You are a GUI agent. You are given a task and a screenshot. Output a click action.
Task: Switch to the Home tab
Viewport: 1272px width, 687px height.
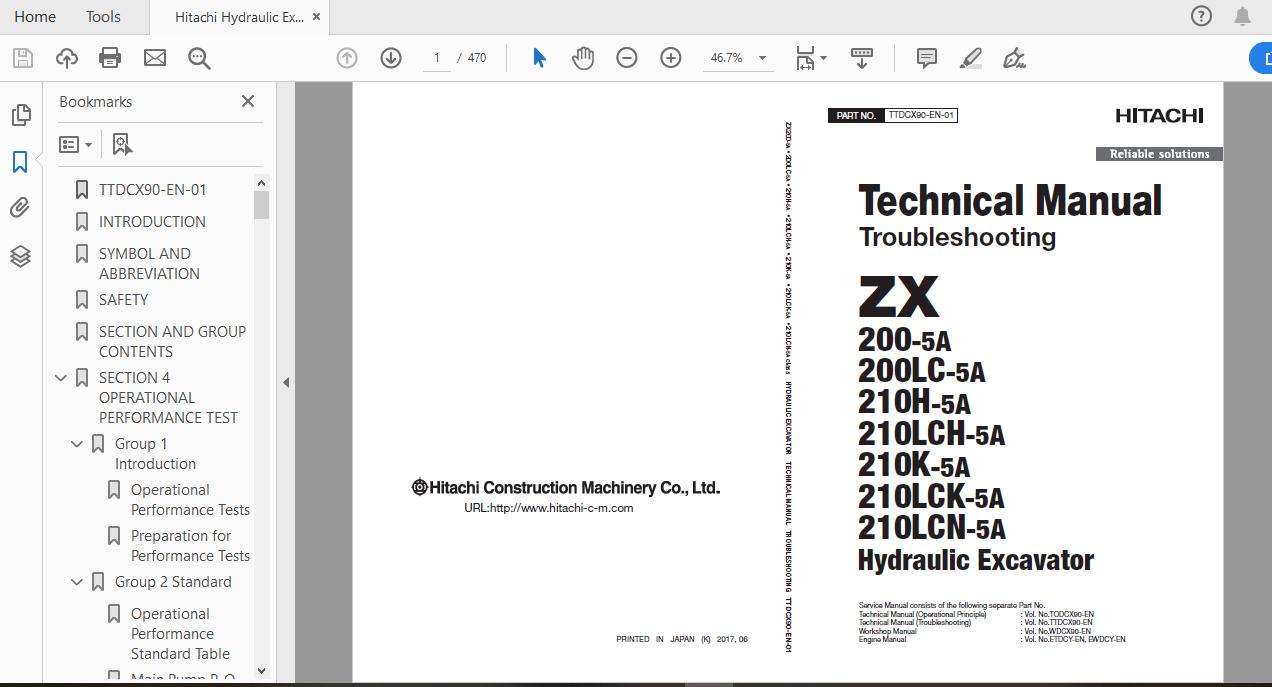point(35,16)
